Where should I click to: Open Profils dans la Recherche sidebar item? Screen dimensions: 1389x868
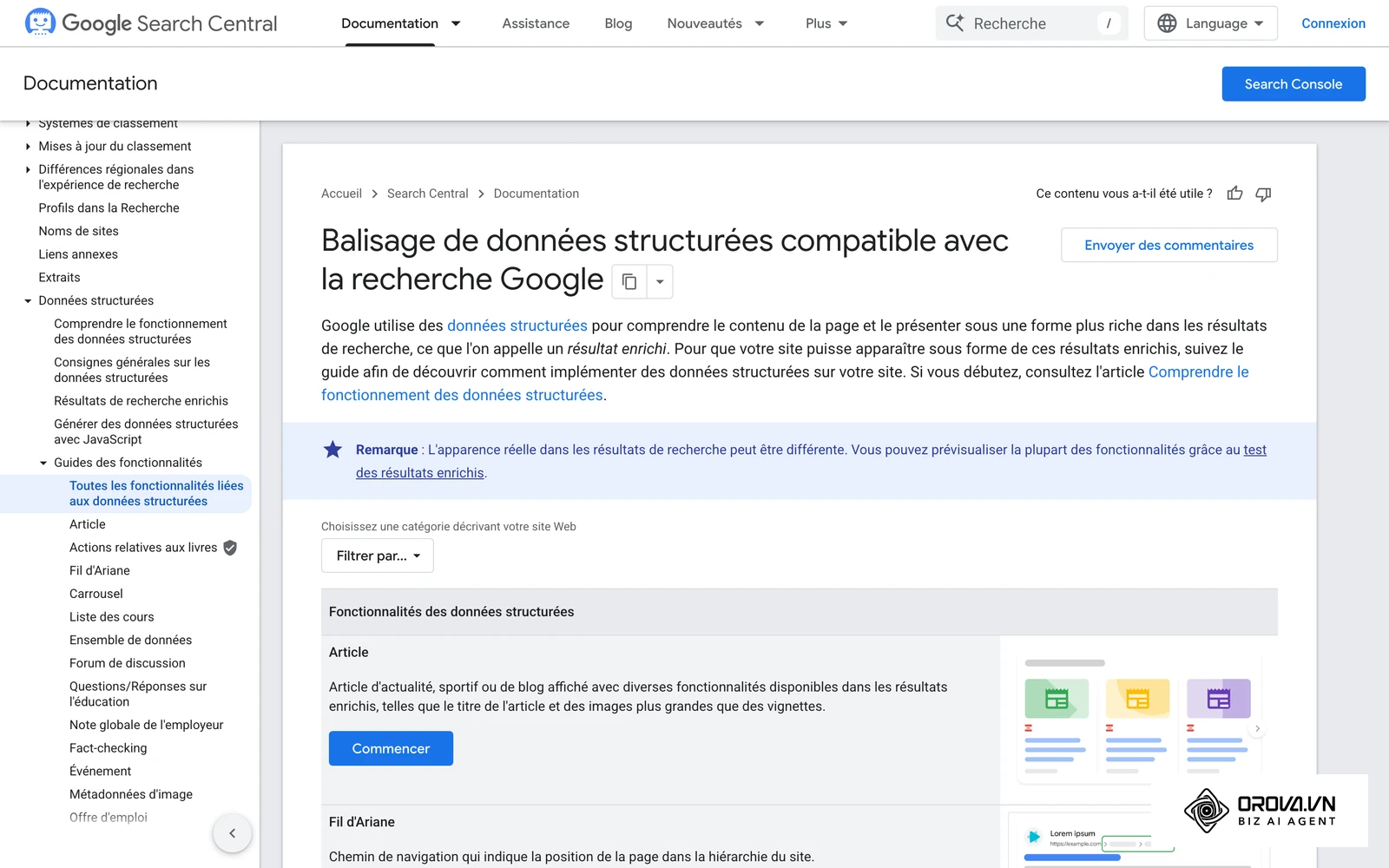click(109, 208)
